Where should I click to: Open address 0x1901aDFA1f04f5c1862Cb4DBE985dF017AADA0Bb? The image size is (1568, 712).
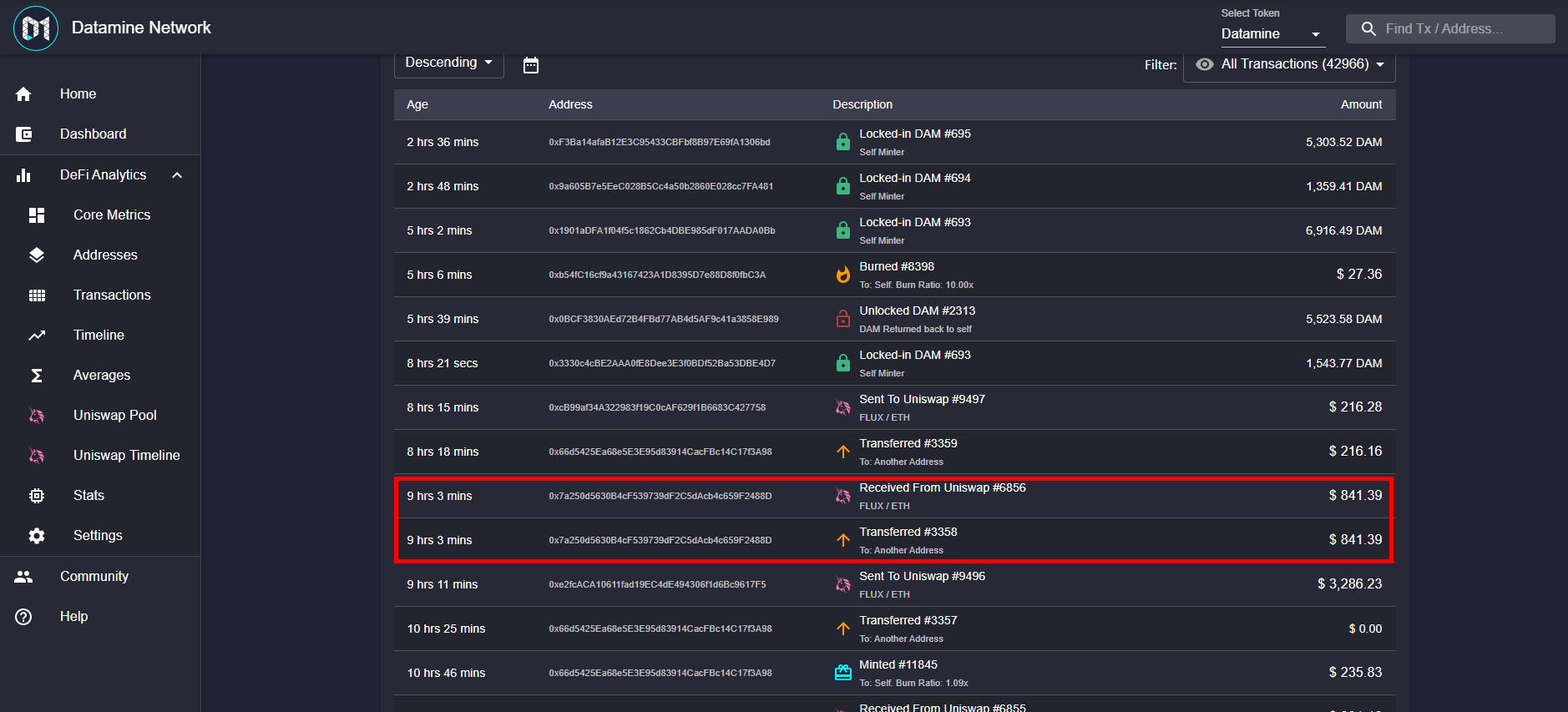coord(662,231)
